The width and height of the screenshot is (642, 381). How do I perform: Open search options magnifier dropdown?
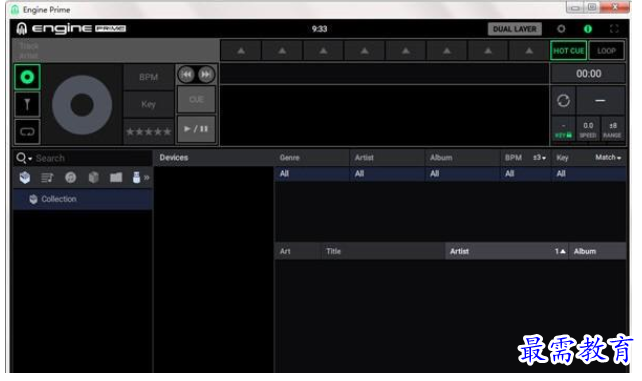(24, 158)
